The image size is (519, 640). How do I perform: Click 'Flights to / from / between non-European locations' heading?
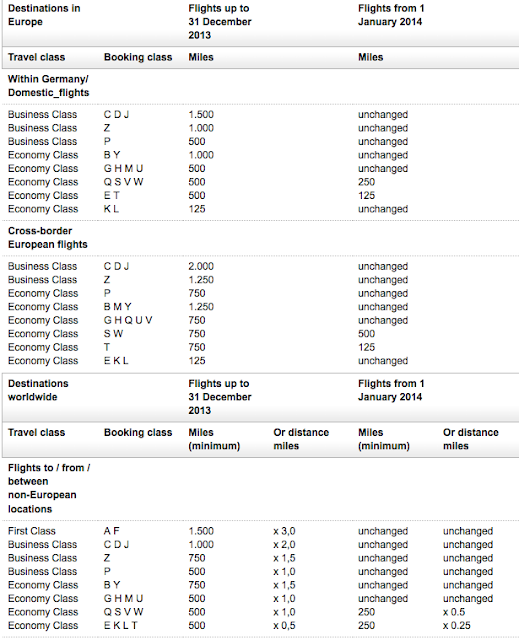tap(49, 488)
